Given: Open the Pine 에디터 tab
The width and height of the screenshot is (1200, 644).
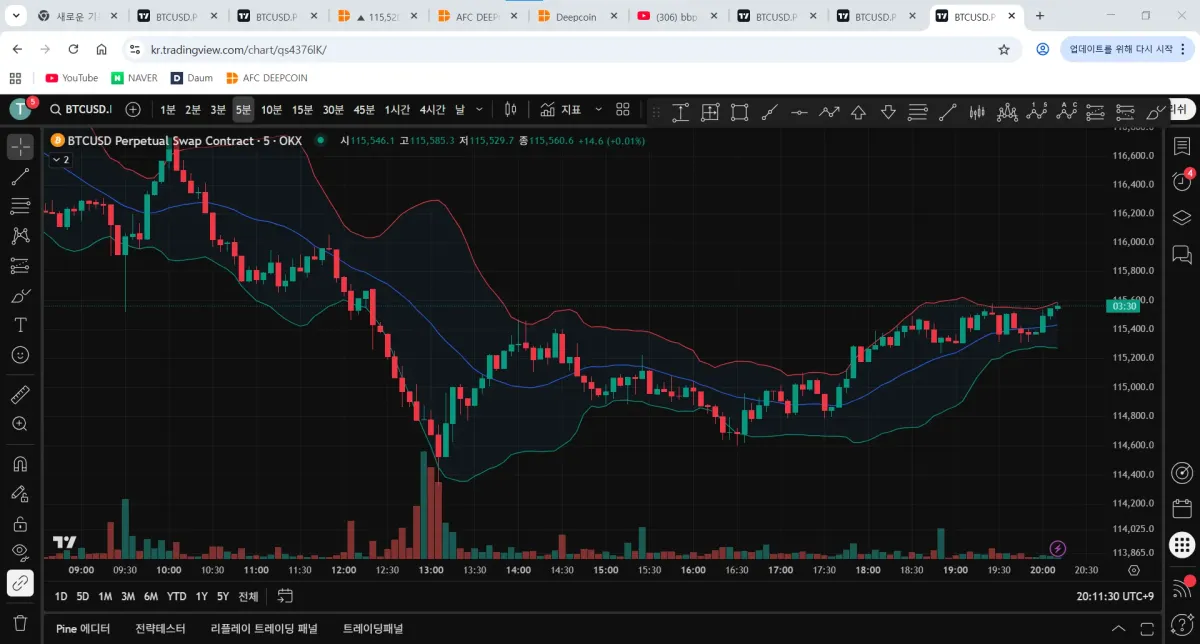Looking at the screenshot, I should tap(83, 629).
